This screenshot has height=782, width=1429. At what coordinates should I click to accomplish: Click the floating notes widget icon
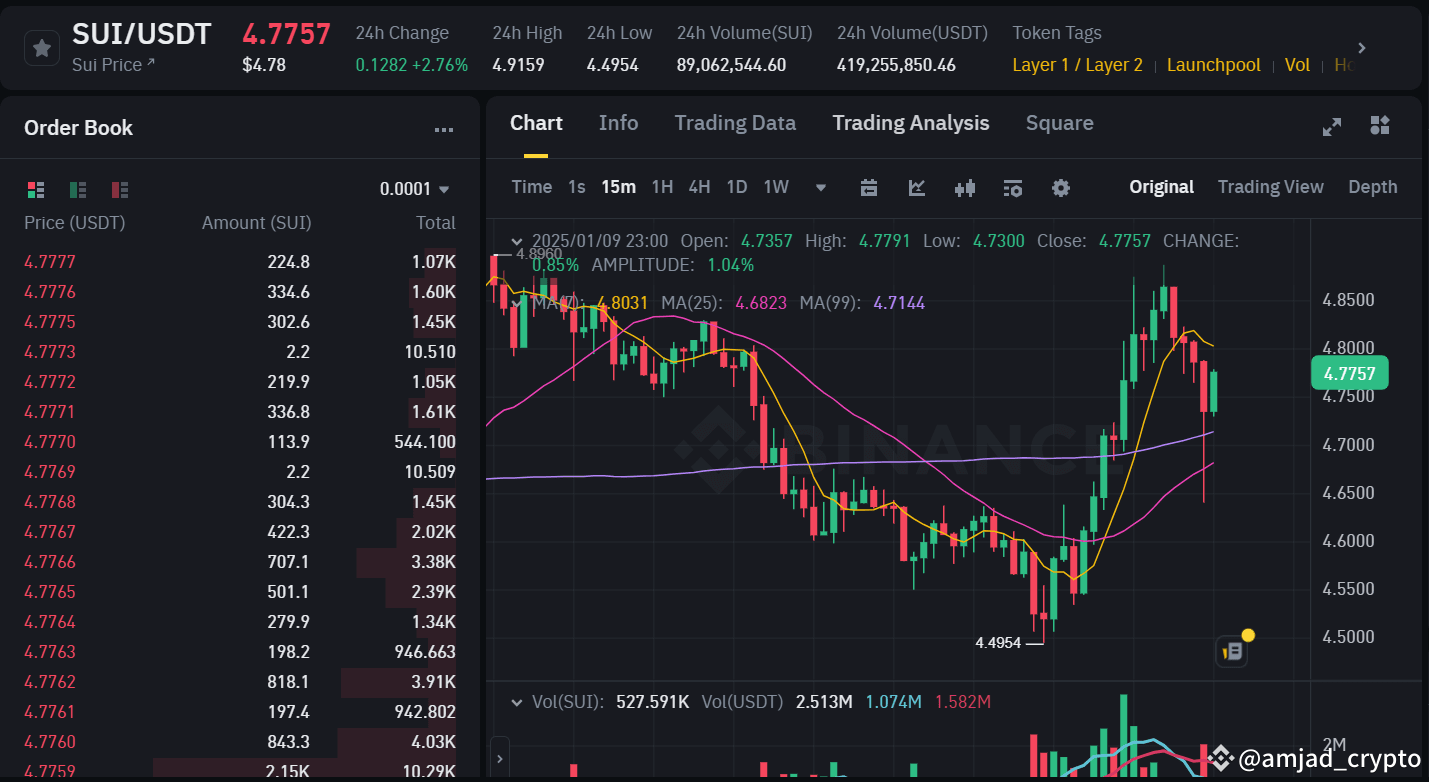pyautogui.click(x=1233, y=652)
